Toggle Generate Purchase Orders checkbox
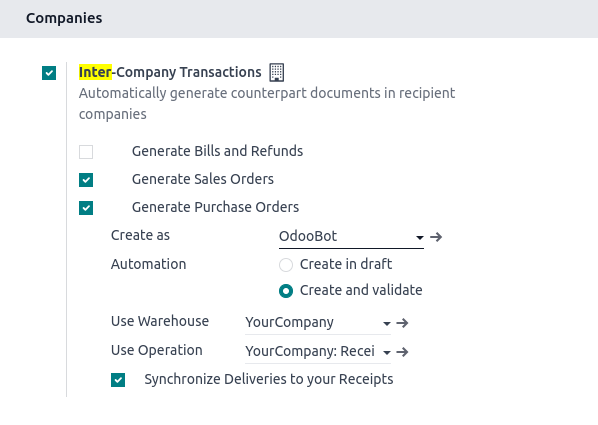 [86, 208]
